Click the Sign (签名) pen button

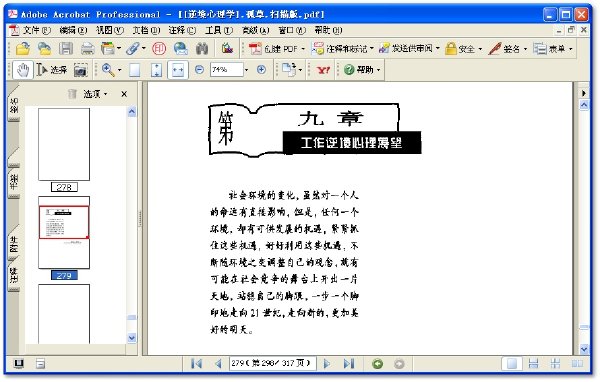(x=507, y=49)
